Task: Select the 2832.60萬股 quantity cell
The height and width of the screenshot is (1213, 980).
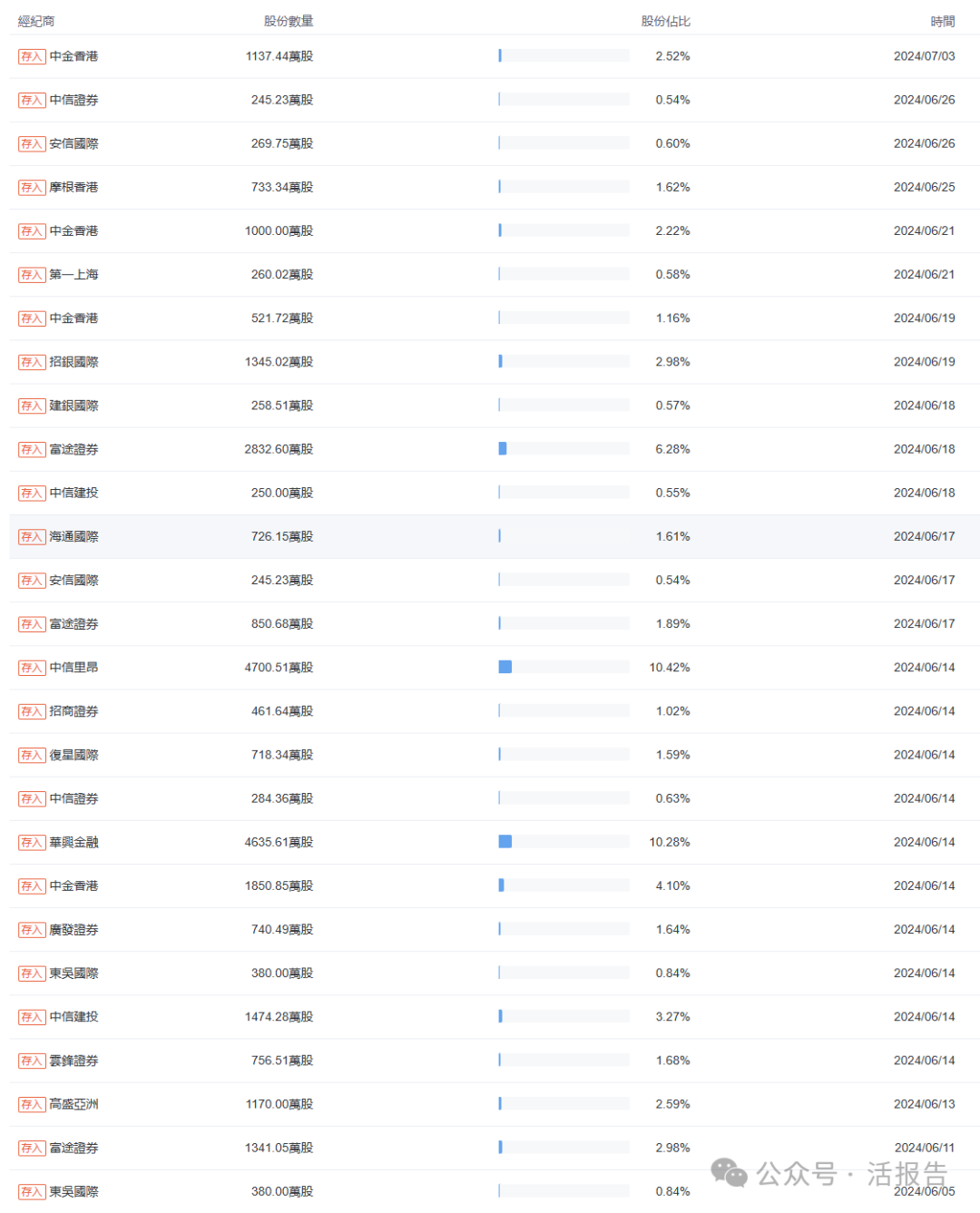Action: click(279, 449)
